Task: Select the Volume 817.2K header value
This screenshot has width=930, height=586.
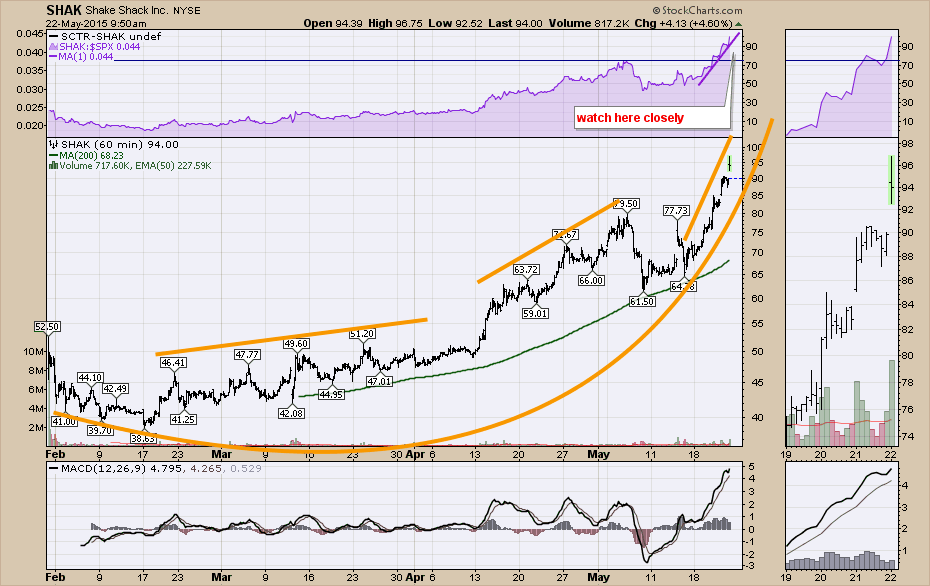Action: click(589, 23)
